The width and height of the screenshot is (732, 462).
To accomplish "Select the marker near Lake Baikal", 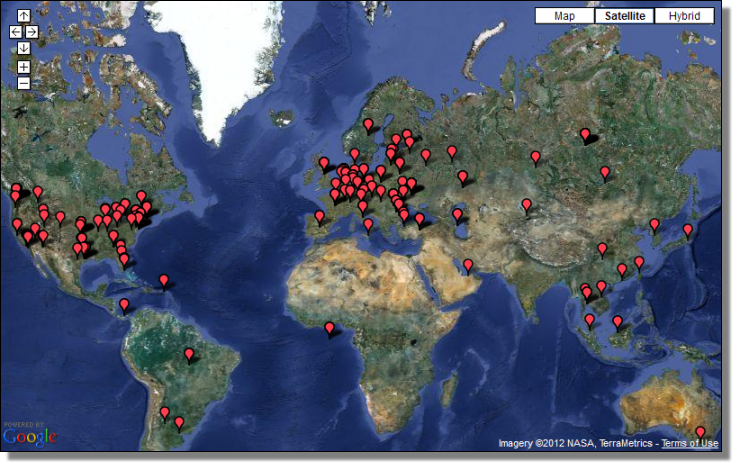I will click(605, 174).
